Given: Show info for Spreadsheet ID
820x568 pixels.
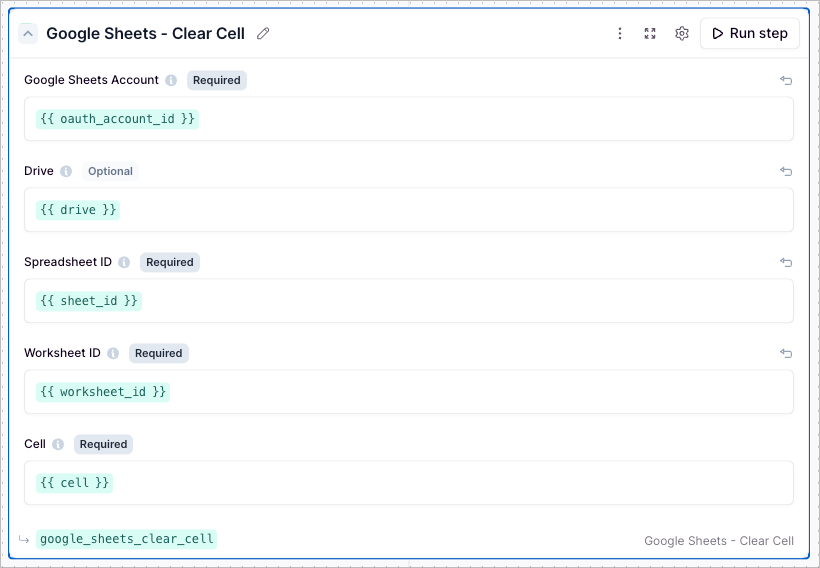Looking at the screenshot, I should (x=124, y=263).
